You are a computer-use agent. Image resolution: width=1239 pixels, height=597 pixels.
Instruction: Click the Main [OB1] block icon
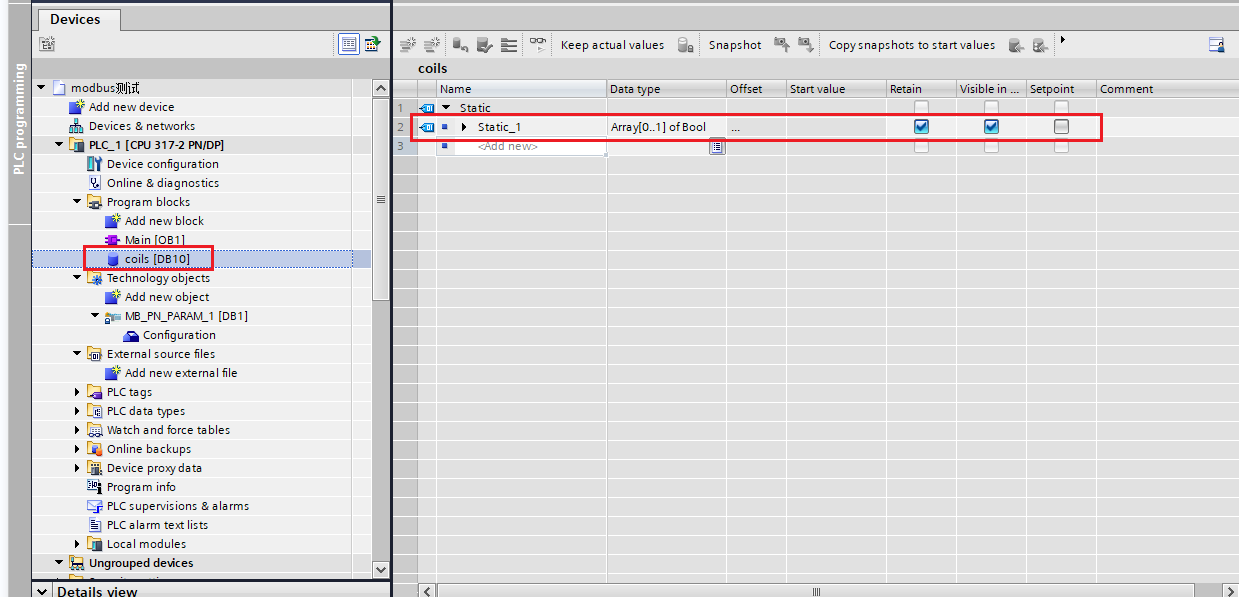click(x=112, y=240)
